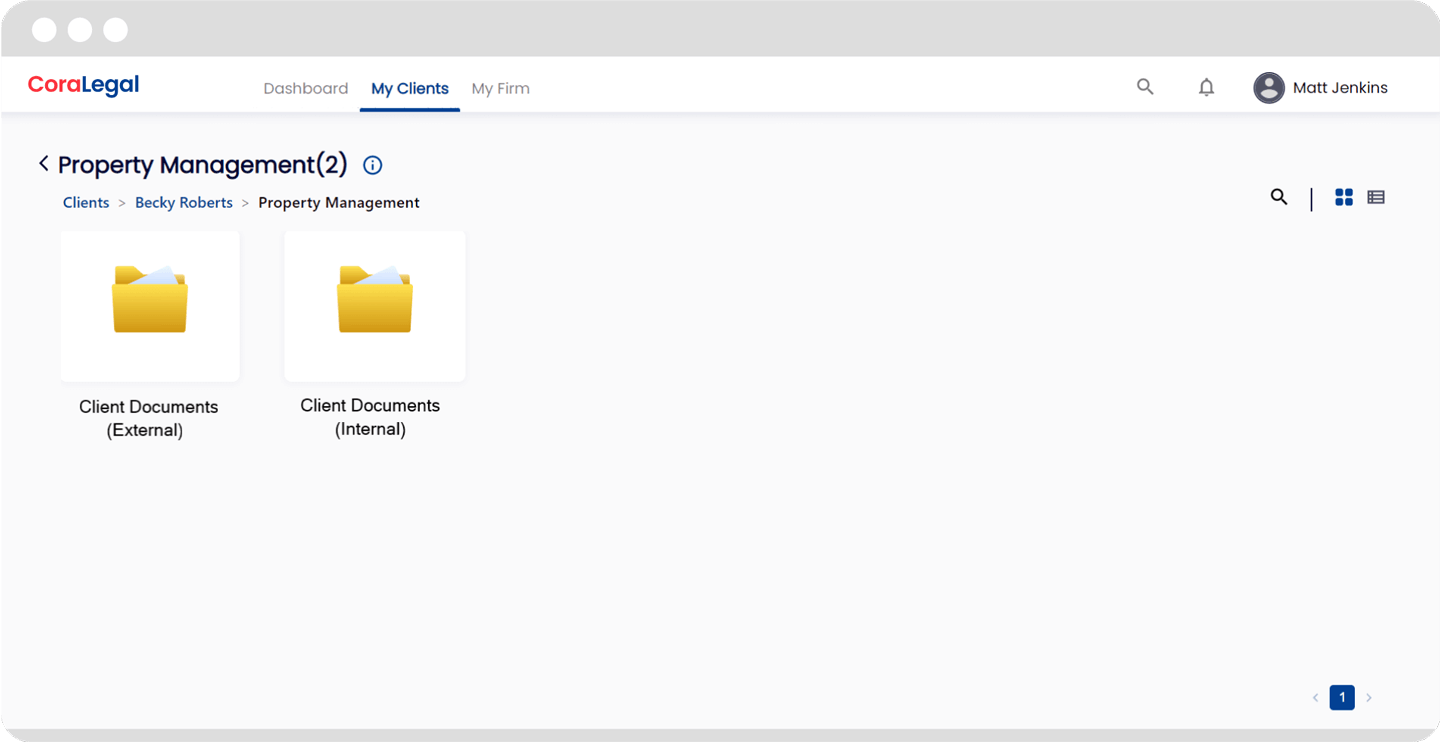Select the My Clients tab
This screenshot has width=1440, height=742.
pyautogui.click(x=410, y=88)
